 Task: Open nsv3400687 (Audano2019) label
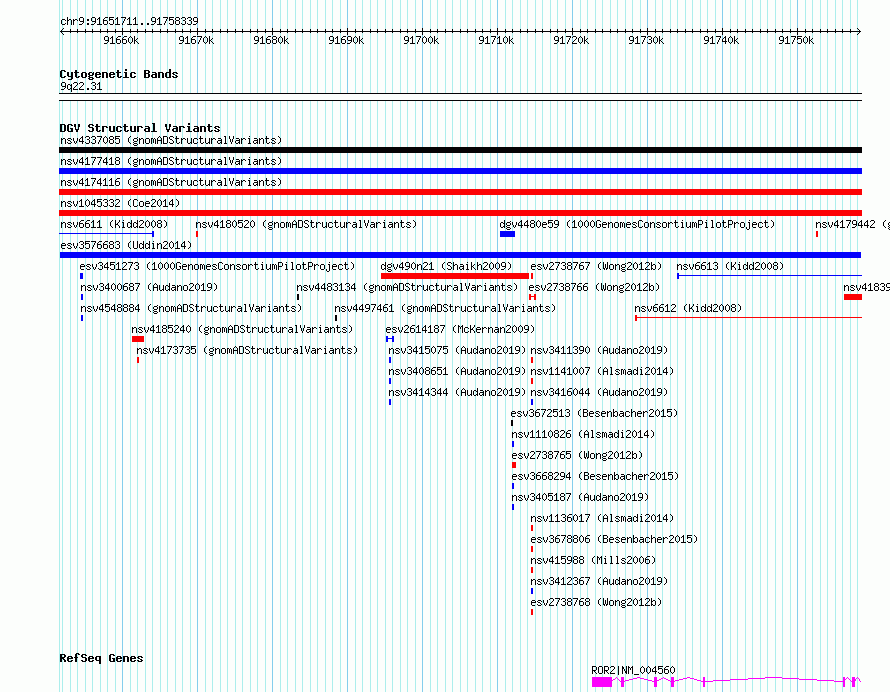tap(149, 287)
